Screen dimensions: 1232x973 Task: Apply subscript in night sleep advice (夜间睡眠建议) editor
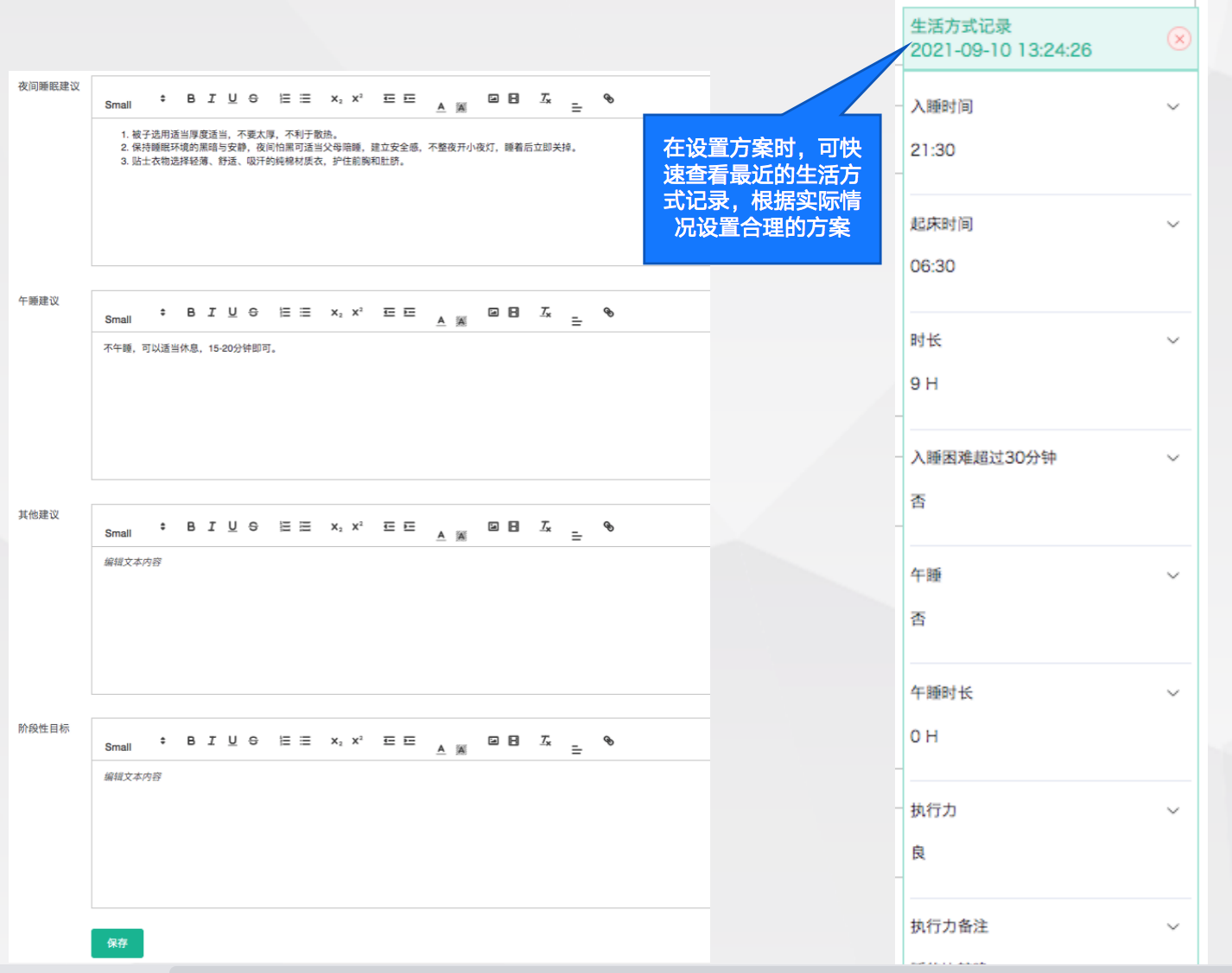coord(336,99)
